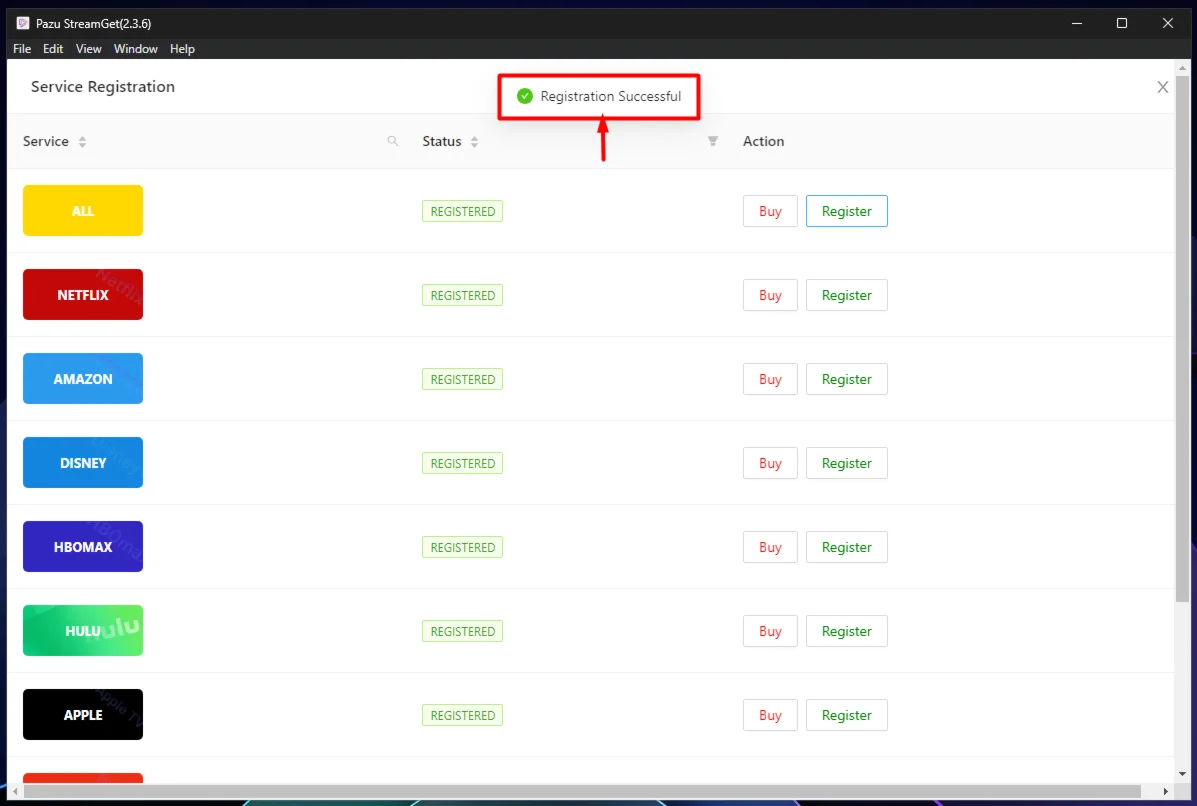Minimize the Pazu StreamGet window
The image size is (1197, 806).
pos(1077,23)
